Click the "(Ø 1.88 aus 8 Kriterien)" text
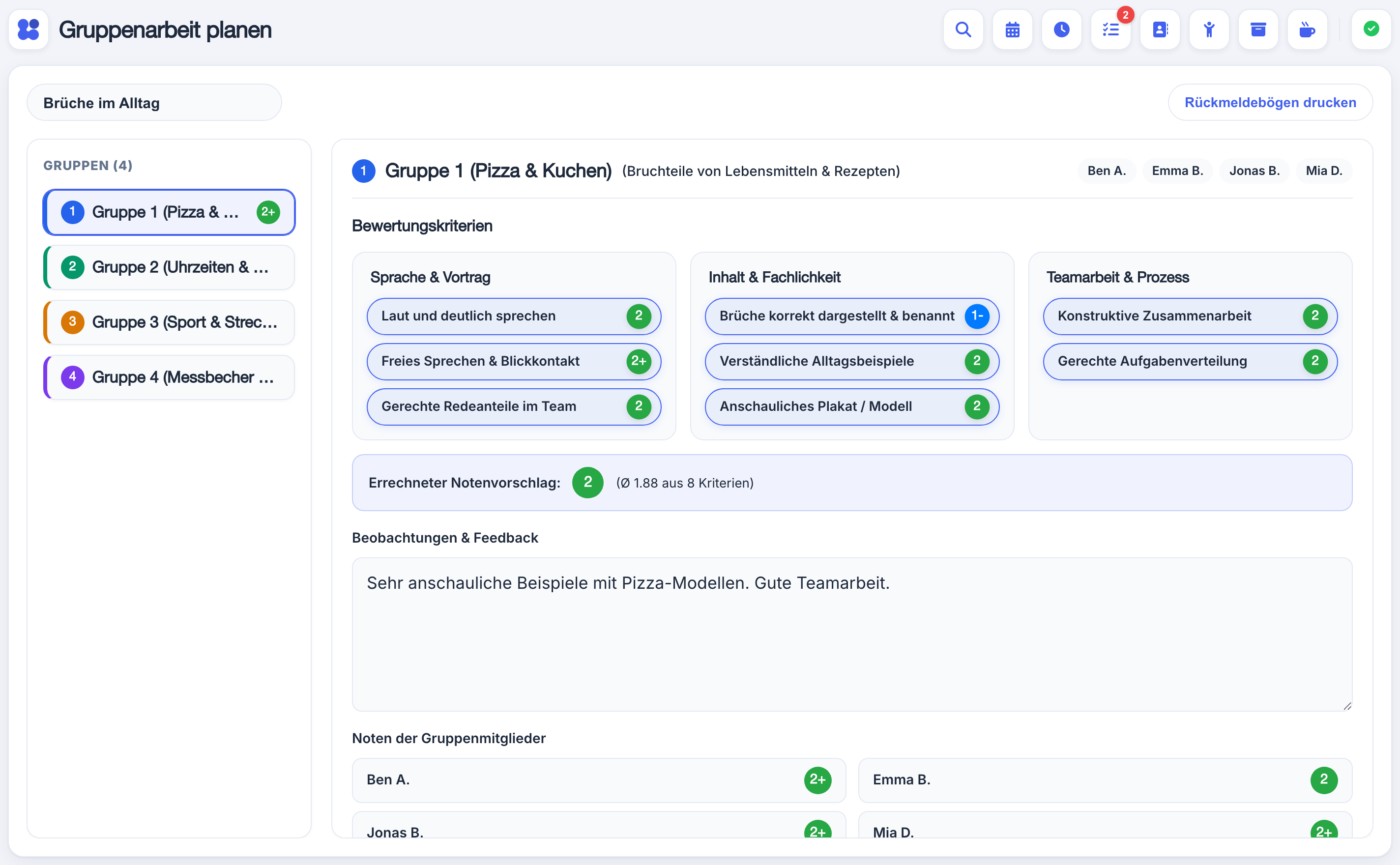The width and height of the screenshot is (1400, 865). tap(685, 483)
